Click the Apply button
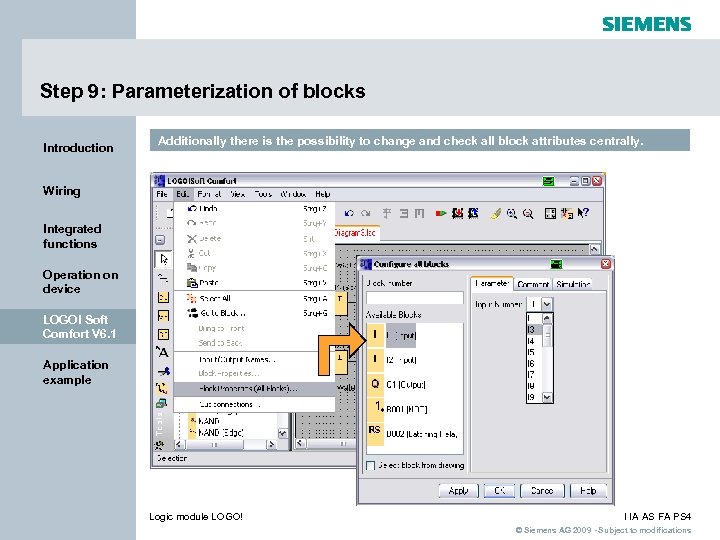Screen dimensions: 720x540 (458, 491)
